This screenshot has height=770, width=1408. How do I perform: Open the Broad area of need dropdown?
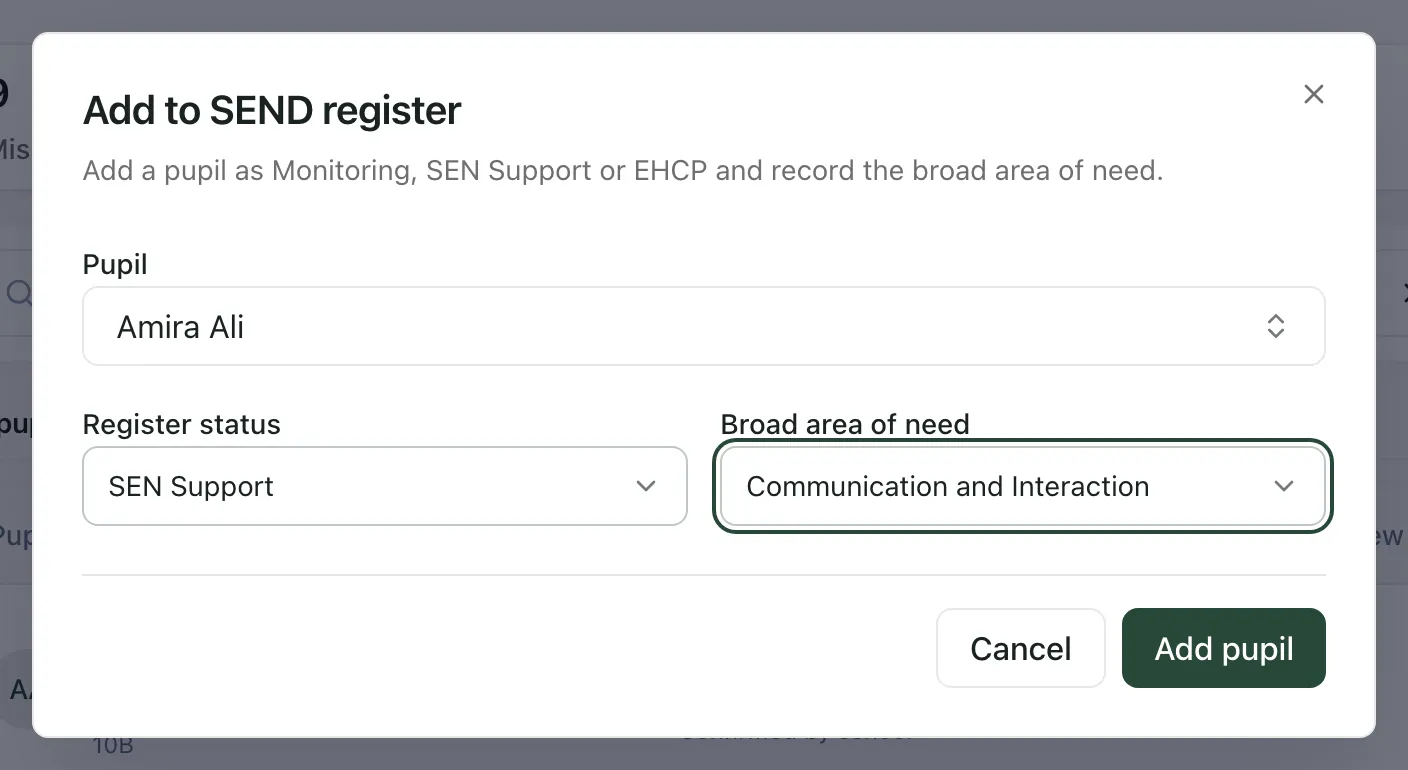click(1023, 486)
